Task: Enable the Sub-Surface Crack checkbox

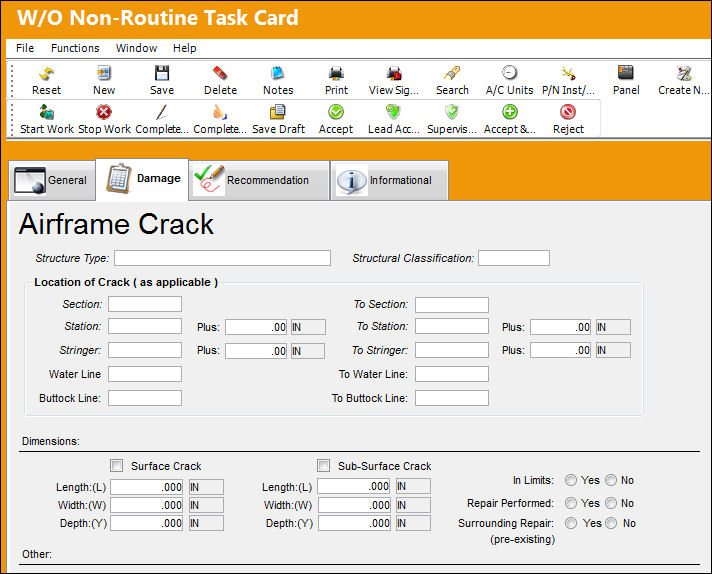Action: [x=324, y=465]
